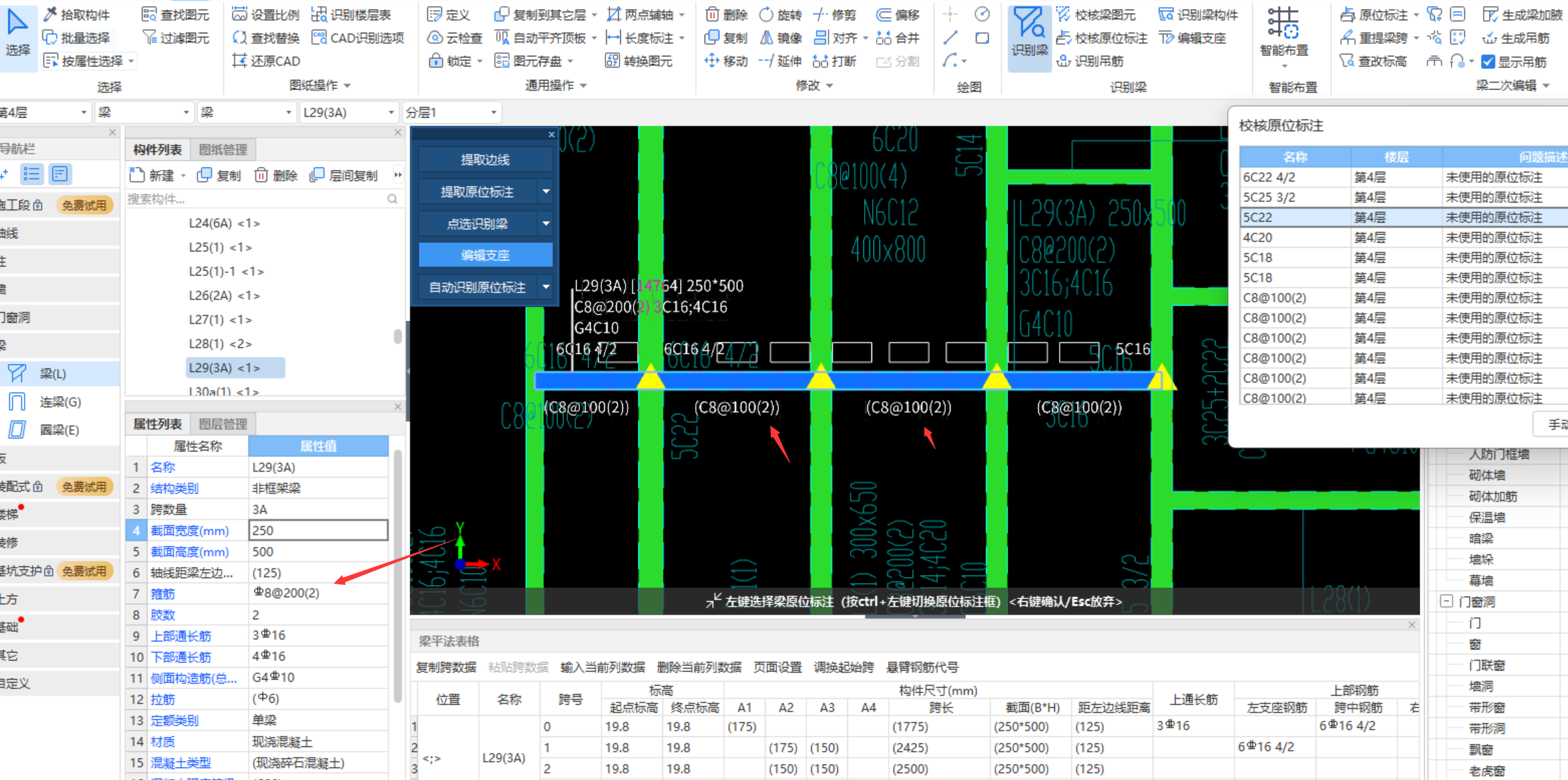Click 层间复制 button
The width and height of the screenshot is (1568, 780).
344,176
